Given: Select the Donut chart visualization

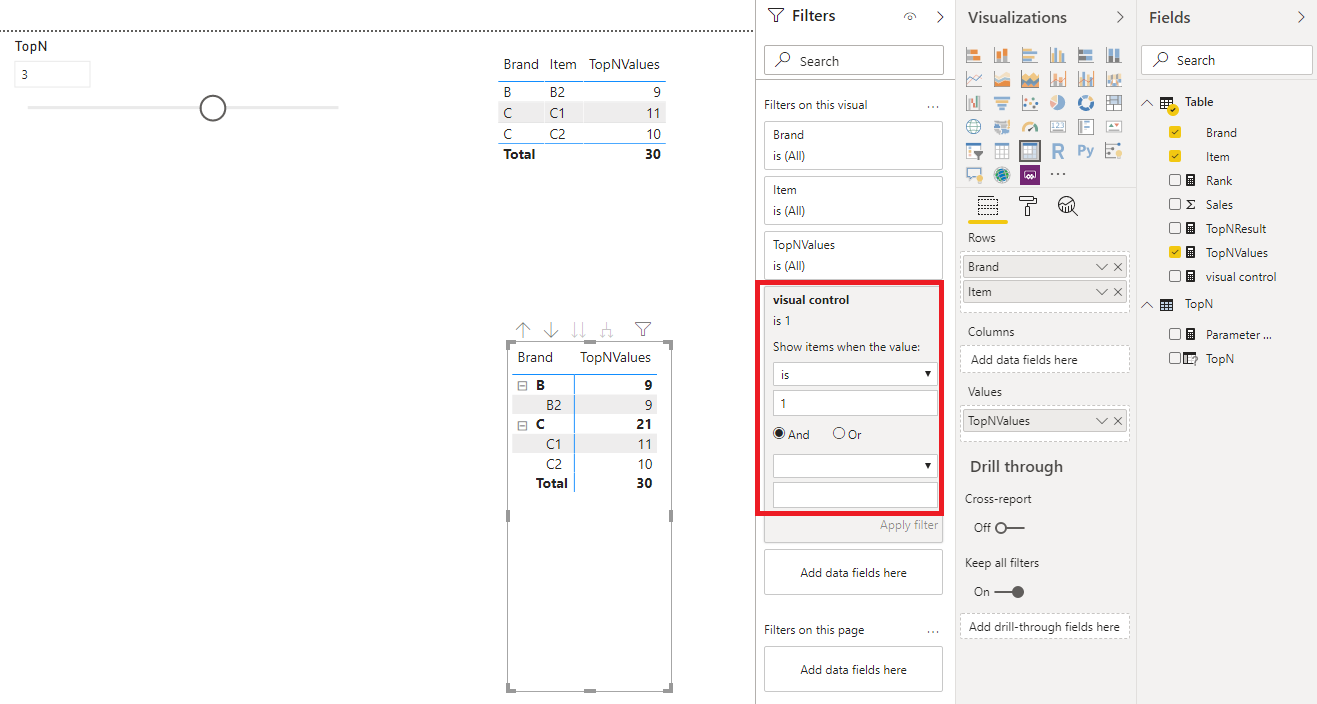Looking at the screenshot, I should (1086, 103).
